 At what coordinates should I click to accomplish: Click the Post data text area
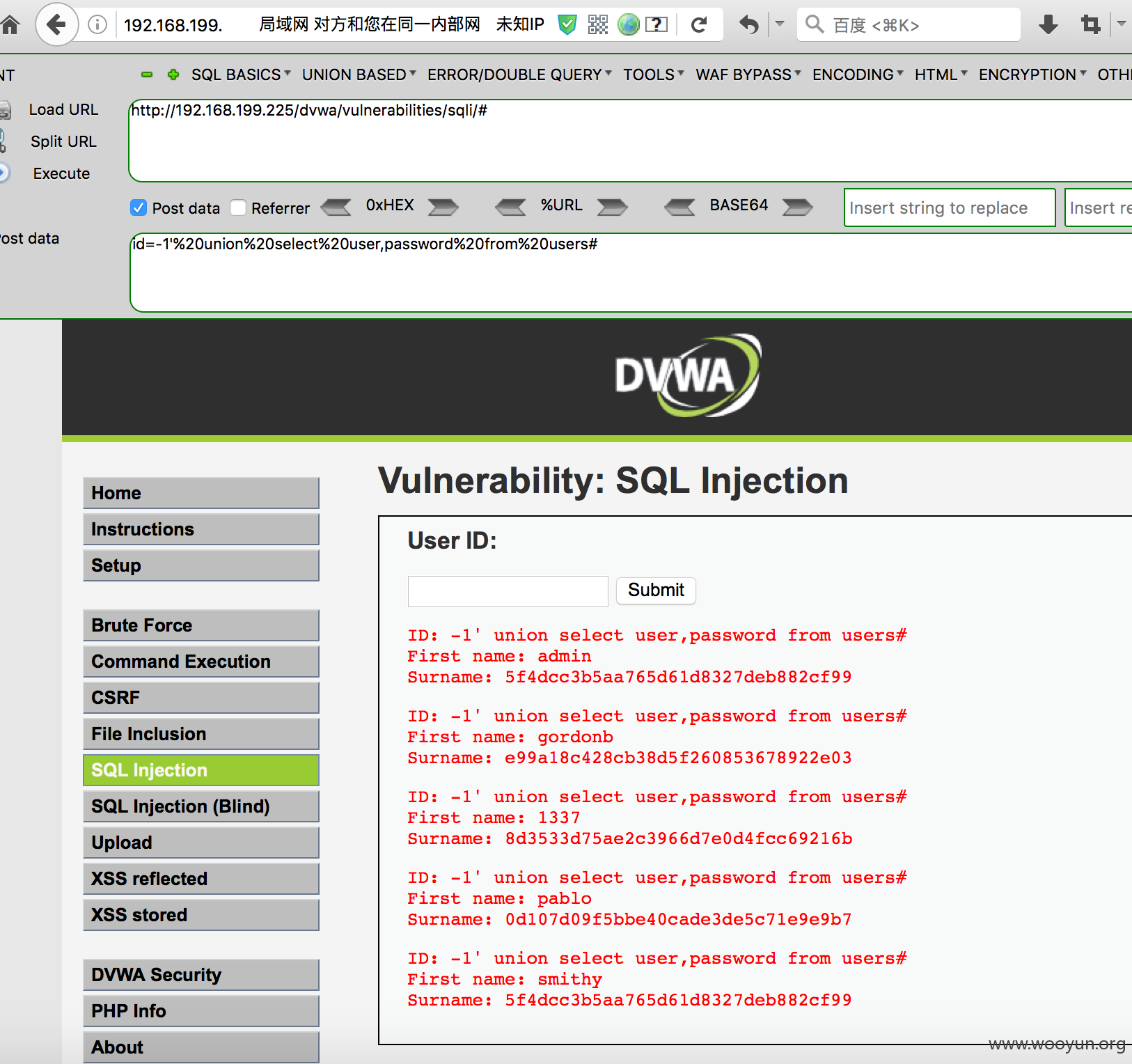pos(631,273)
